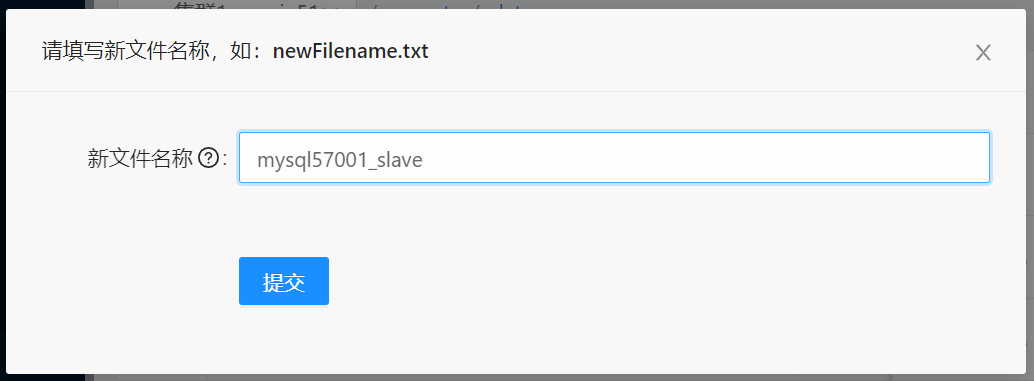The image size is (1034, 381).
Task: Click the divider line beneath the dialog title
Action: [x=516, y=91]
